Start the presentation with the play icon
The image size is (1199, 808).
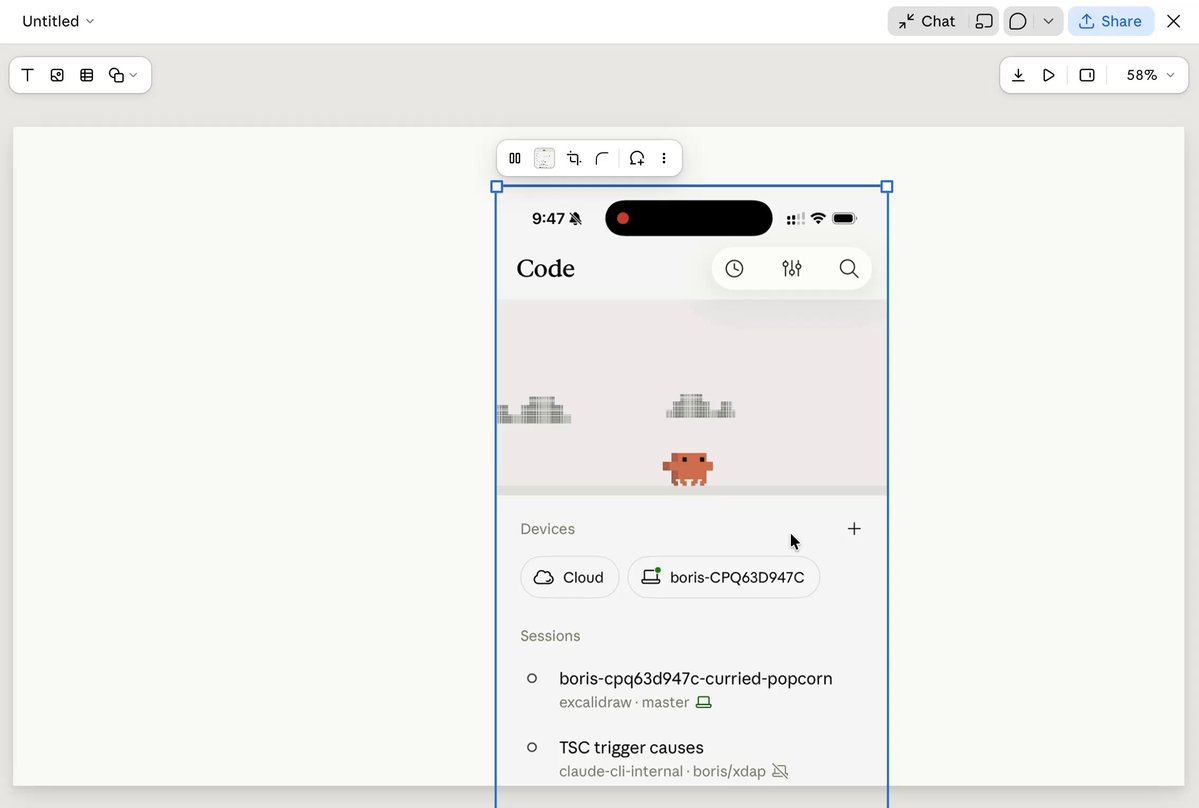(x=1049, y=75)
